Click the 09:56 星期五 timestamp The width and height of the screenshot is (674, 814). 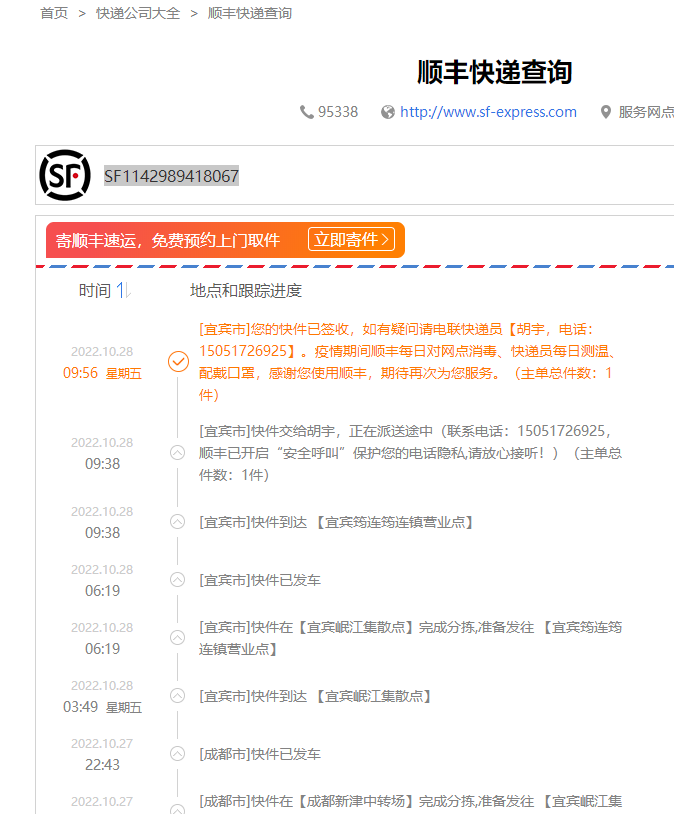(x=102, y=373)
